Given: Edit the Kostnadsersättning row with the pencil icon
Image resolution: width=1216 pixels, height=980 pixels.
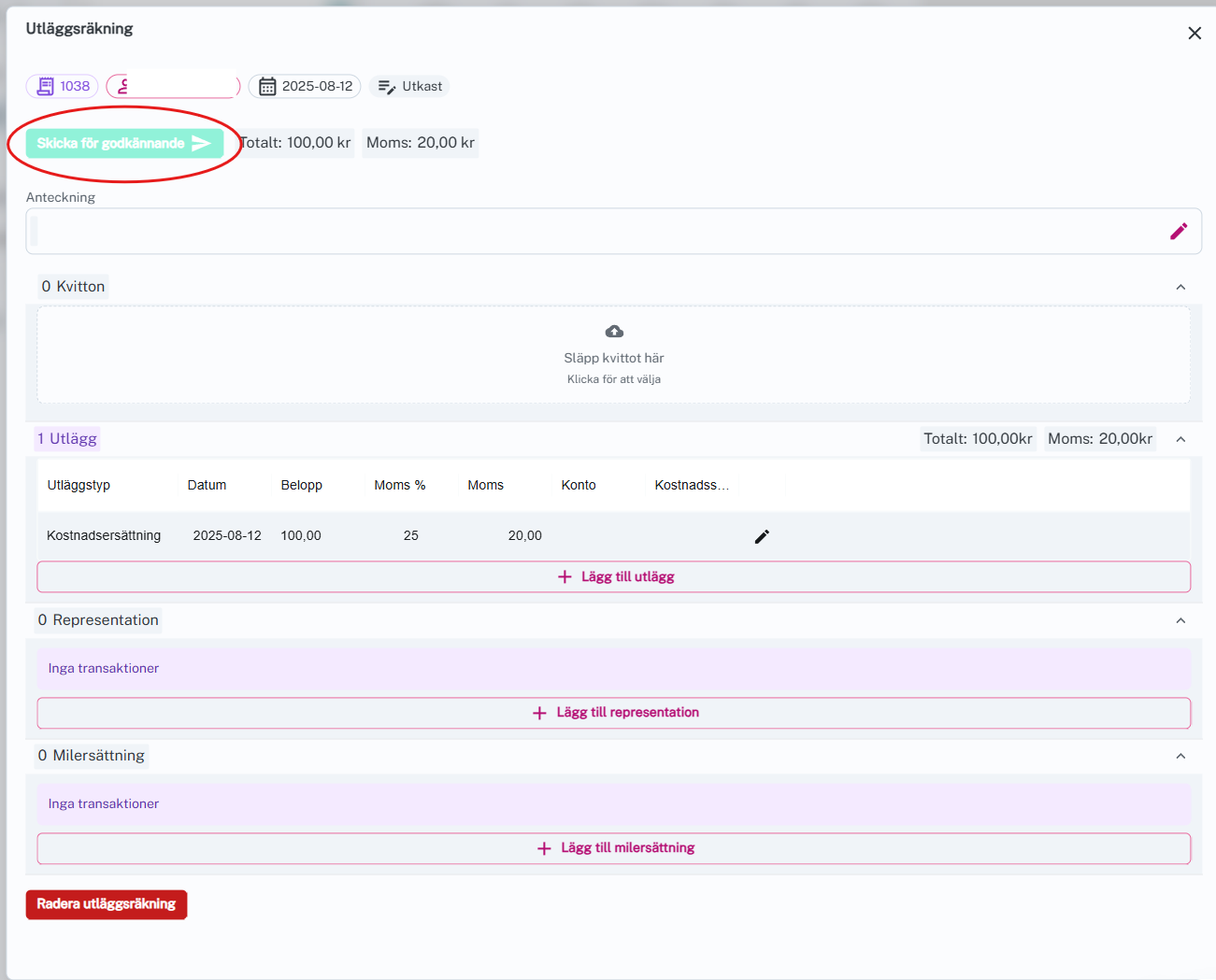Looking at the screenshot, I should (x=762, y=536).
